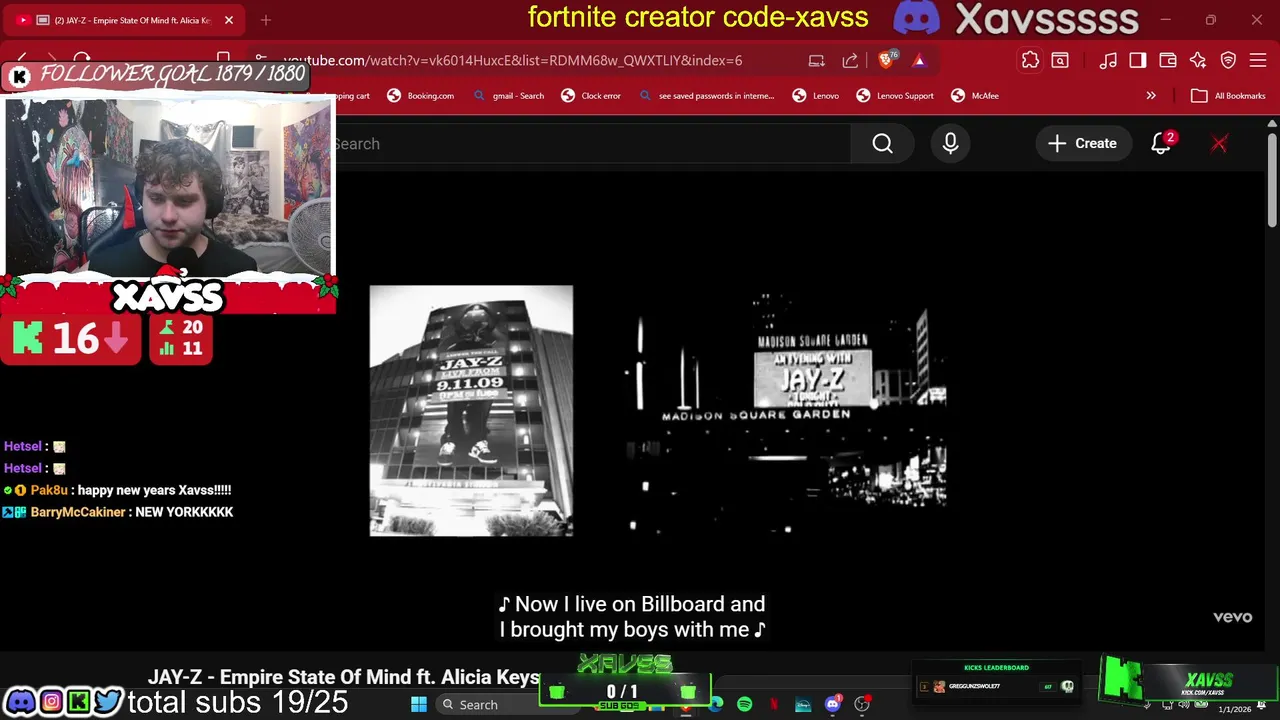This screenshot has height=720, width=1280.
Task: Open YouTube notifications bell
Action: coord(1161,144)
